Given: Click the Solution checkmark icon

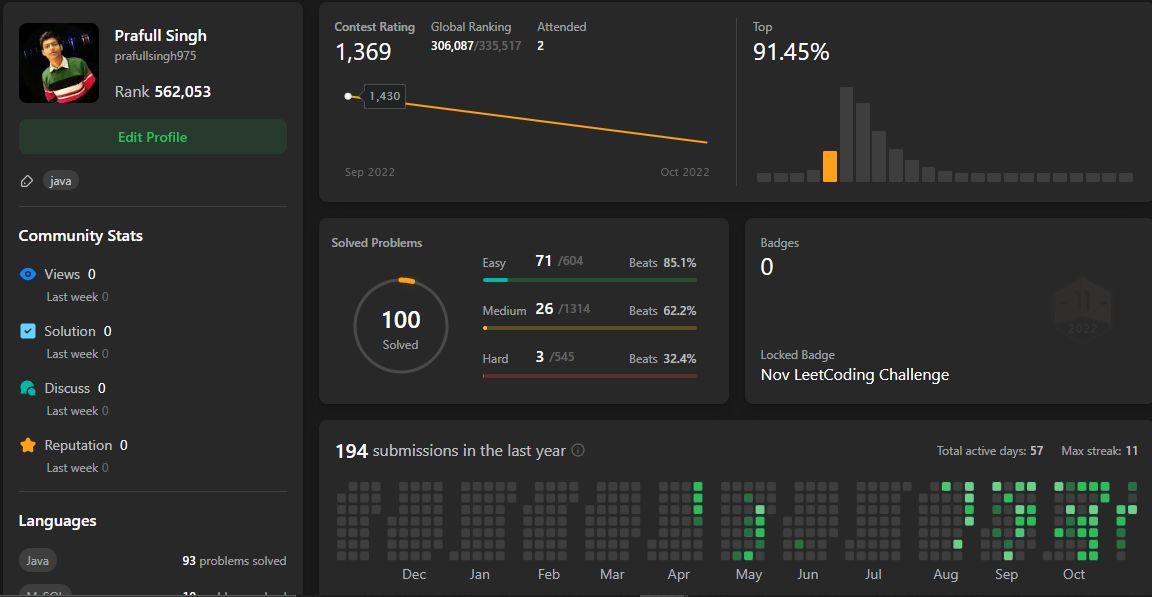Looking at the screenshot, I should click(x=28, y=331).
